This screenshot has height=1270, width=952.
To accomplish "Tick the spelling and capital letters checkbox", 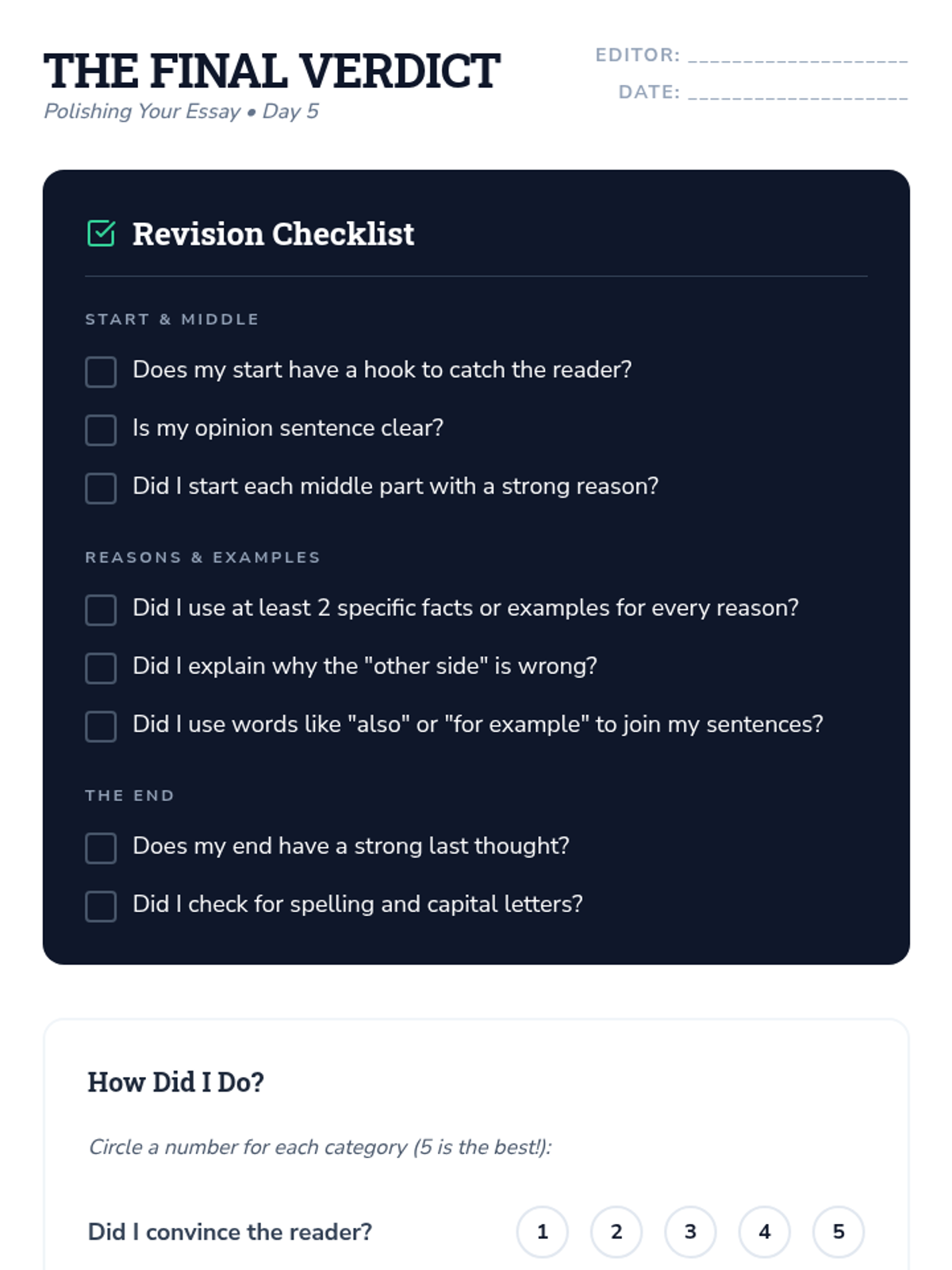I will 101,906.
